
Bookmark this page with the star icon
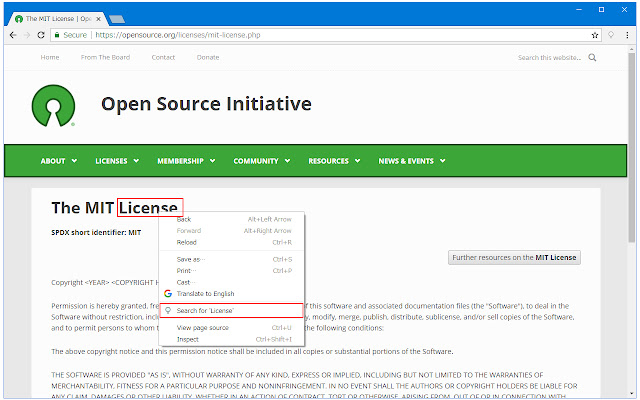[x=595, y=35]
